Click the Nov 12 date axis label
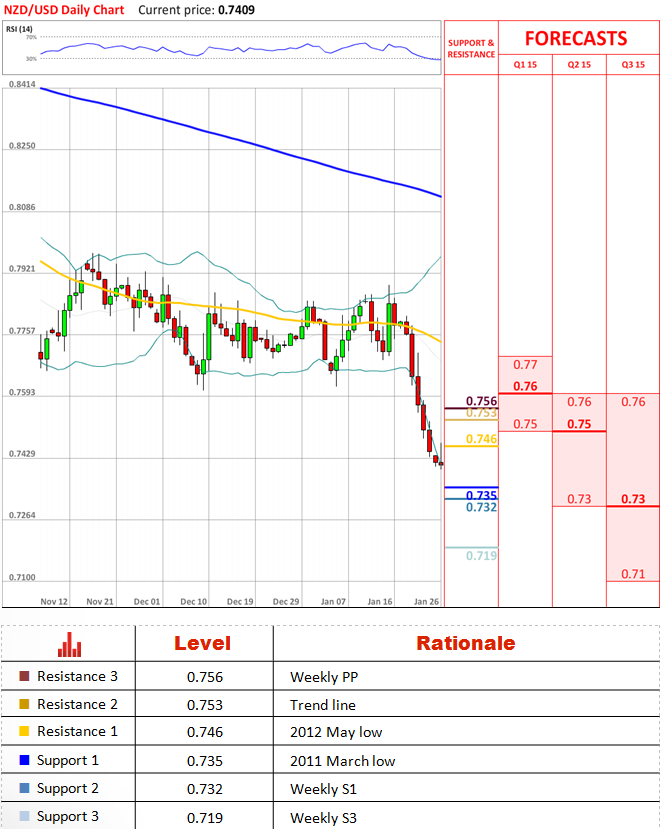Image resolution: width=660 pixels, height=829 pixels. tap(54, 602)
